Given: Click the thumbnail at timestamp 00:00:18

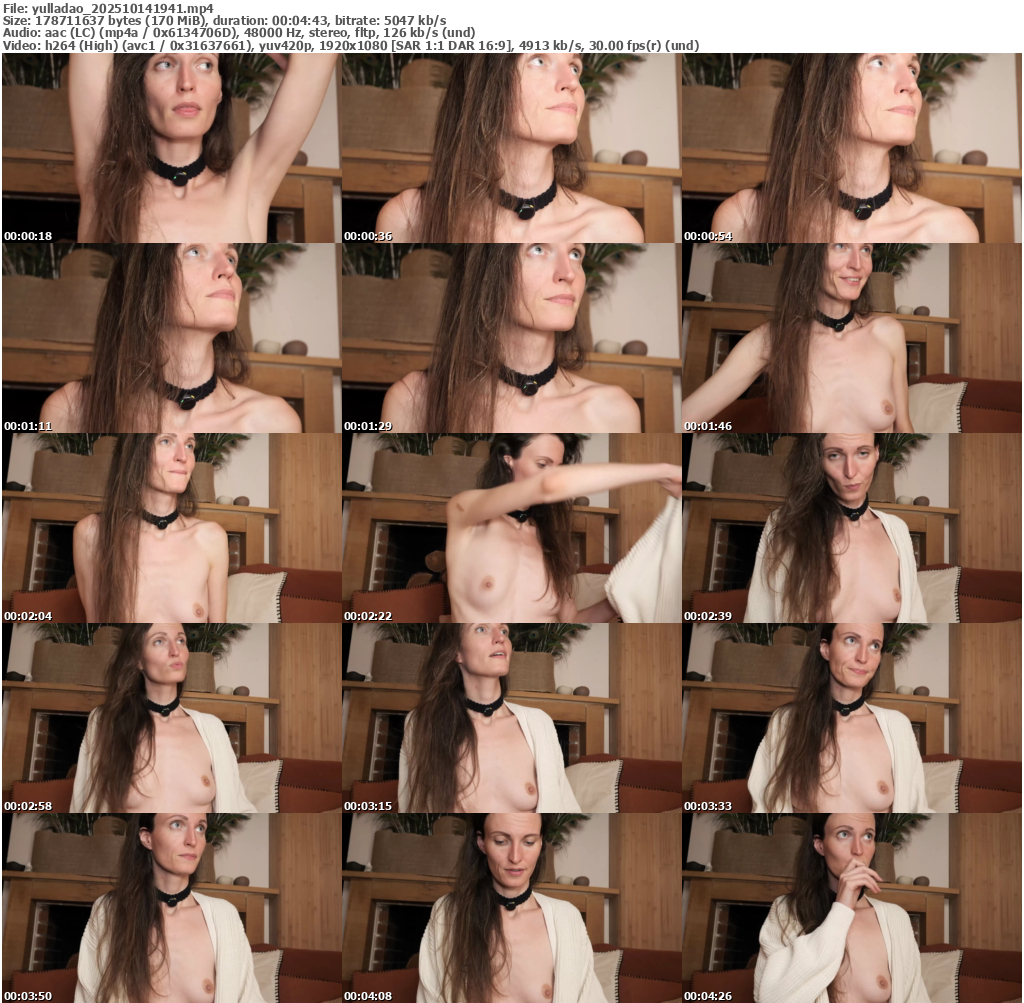Looking at the screenshot, I should (x=171, y=148).
